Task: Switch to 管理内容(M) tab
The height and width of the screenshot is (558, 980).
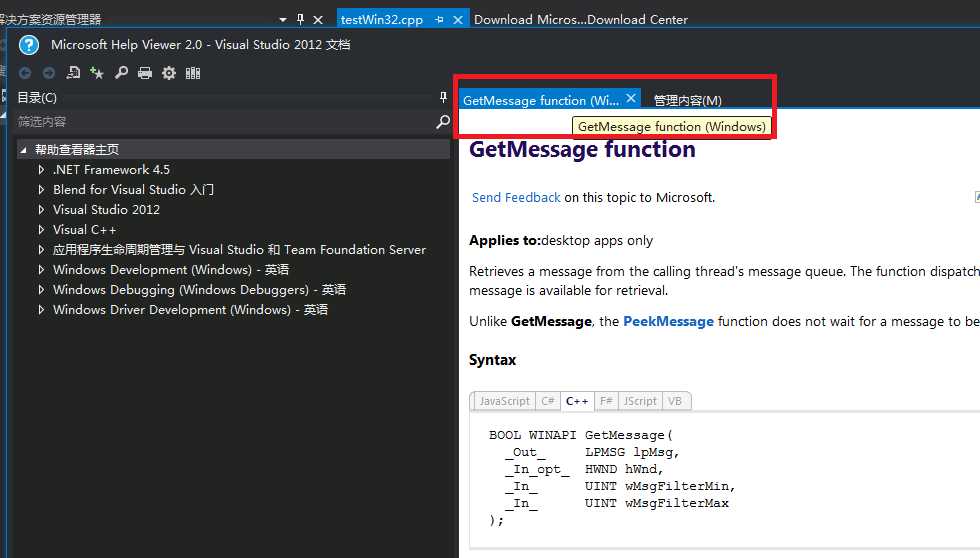Action: 688,101
